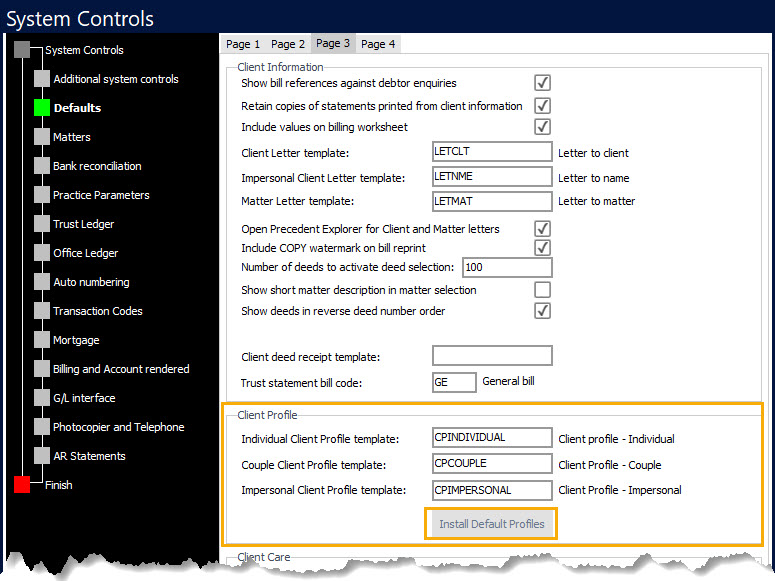Open Billing and Account rendered section

(x=121, y=369)
